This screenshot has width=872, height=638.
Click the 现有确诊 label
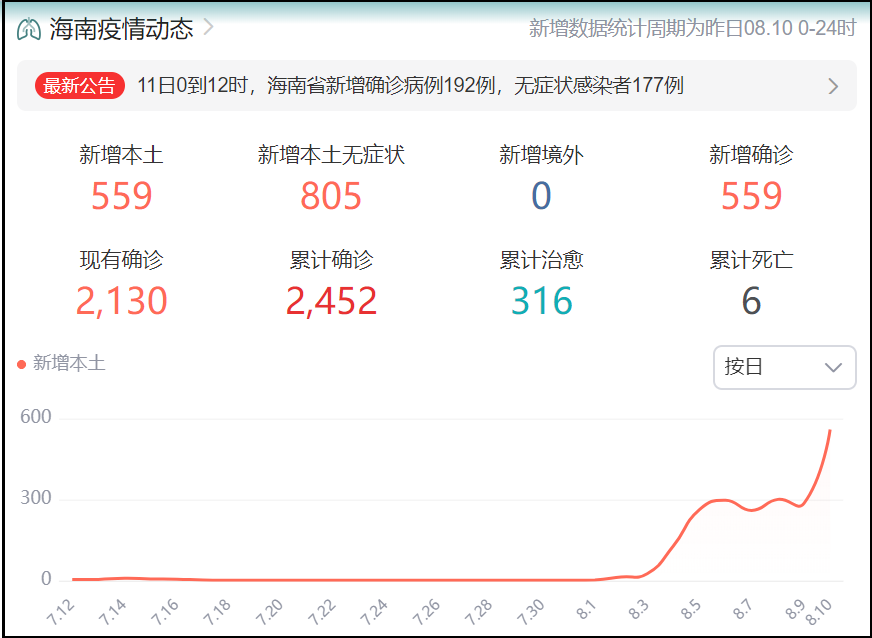click(x=121, y=260)
